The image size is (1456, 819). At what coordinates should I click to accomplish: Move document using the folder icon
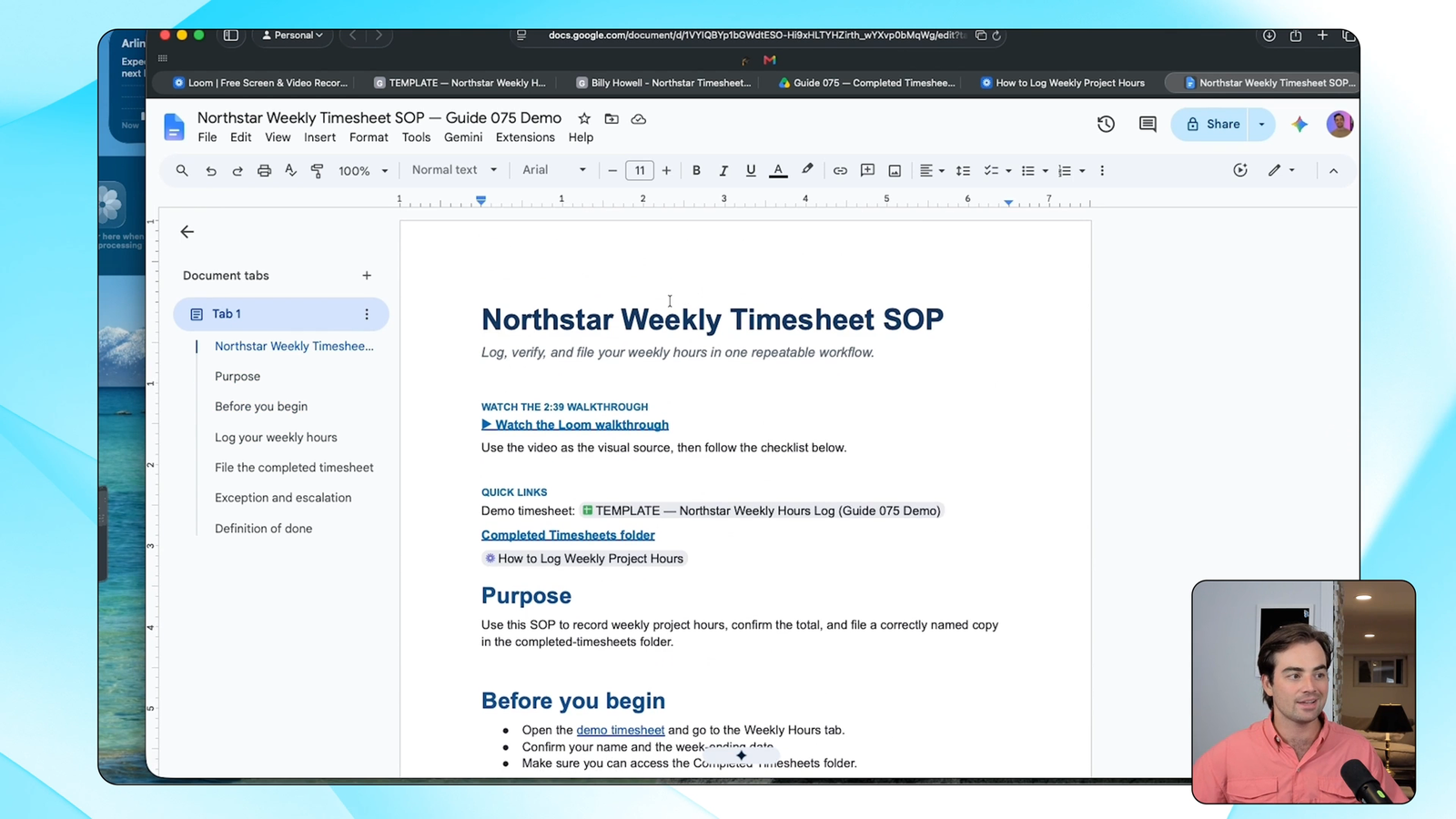612,118
